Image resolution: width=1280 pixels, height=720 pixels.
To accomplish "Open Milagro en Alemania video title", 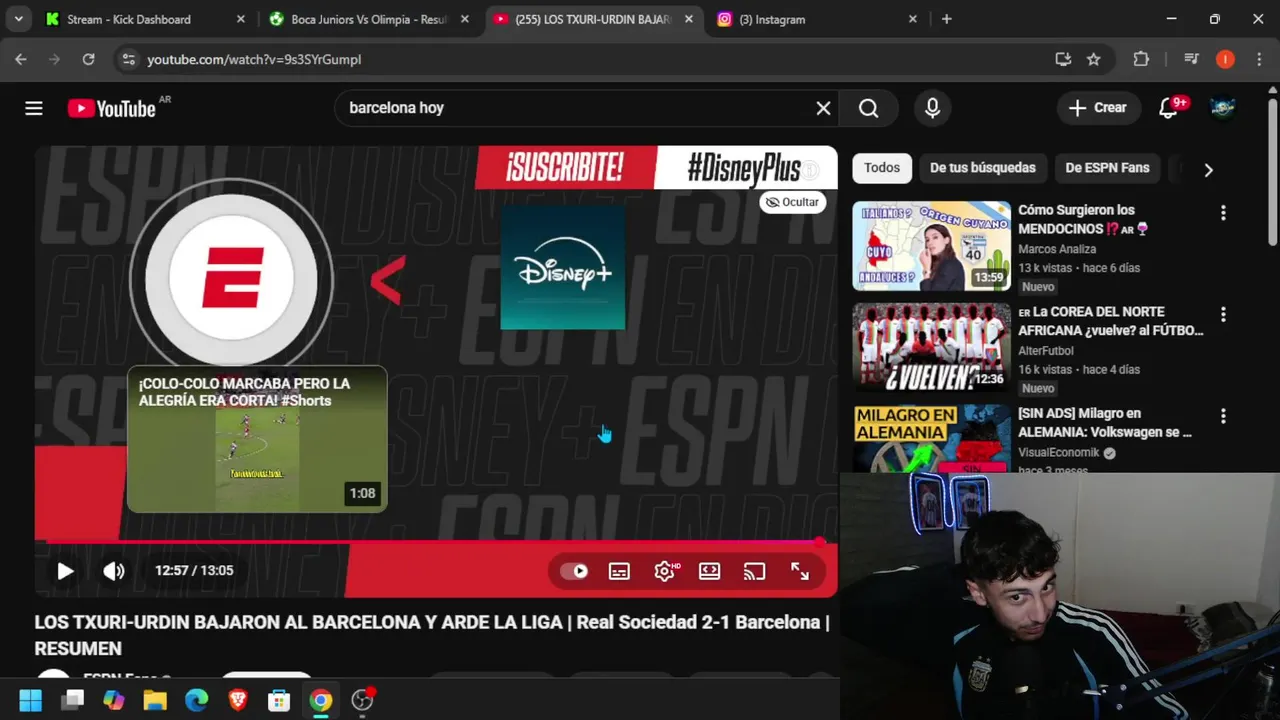I will [x=1105, y=423].
